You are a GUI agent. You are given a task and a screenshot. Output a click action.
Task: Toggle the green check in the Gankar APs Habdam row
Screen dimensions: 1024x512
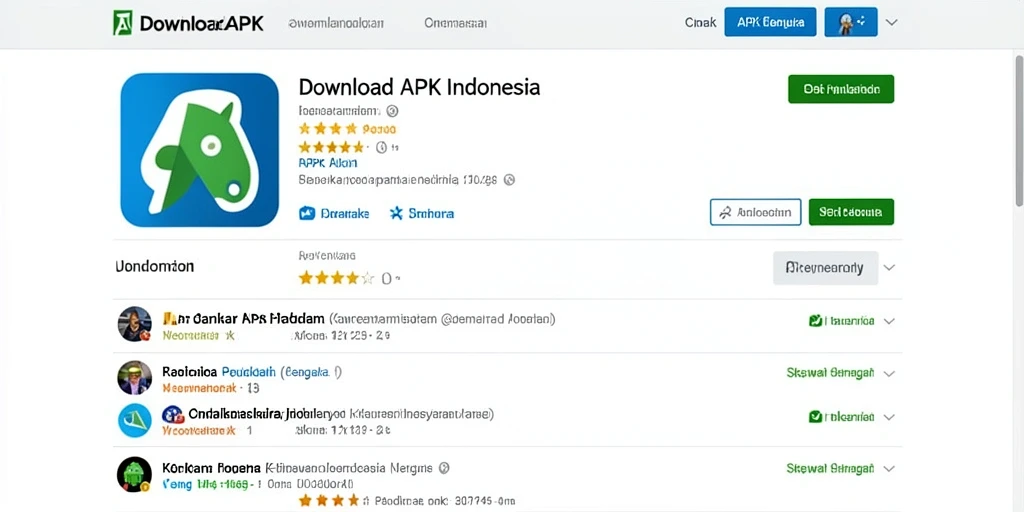(815, 321)
